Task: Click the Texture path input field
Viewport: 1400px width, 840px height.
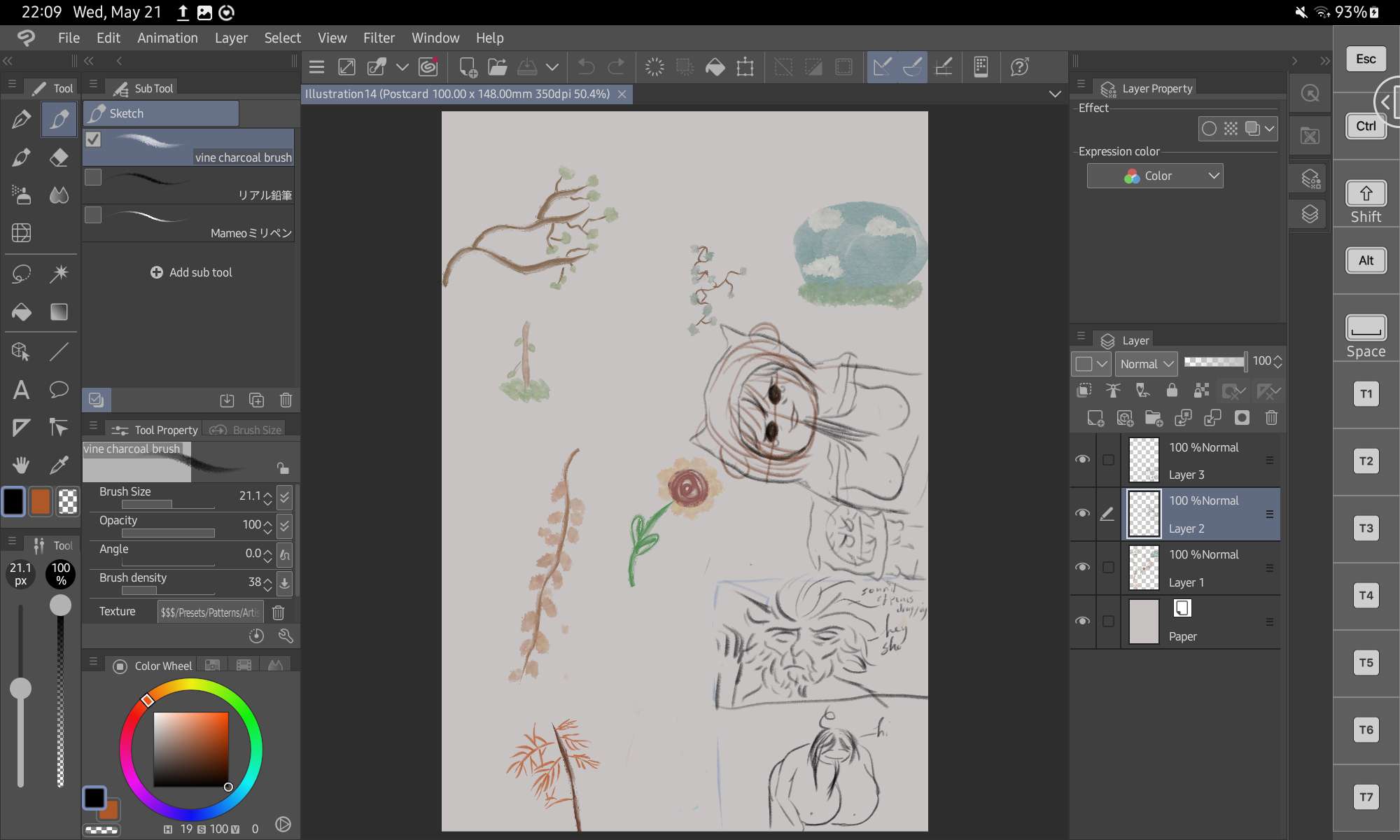Action: (211, 612)
